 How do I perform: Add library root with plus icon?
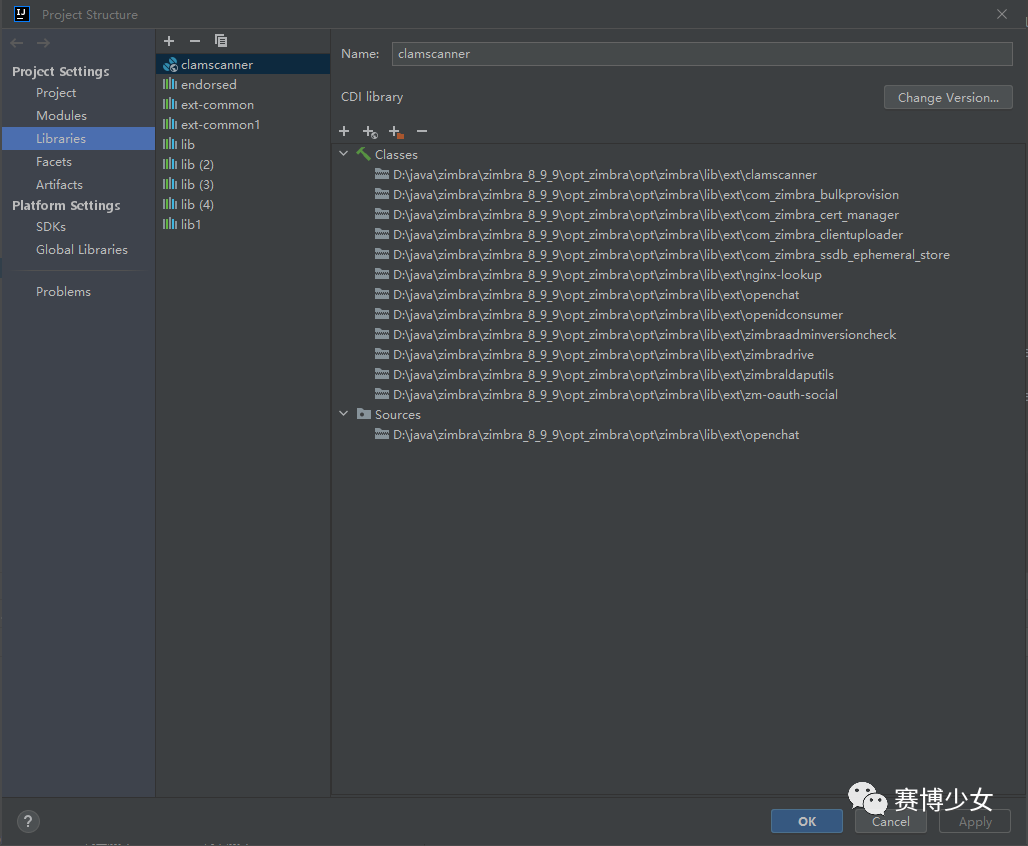point(344,131)
